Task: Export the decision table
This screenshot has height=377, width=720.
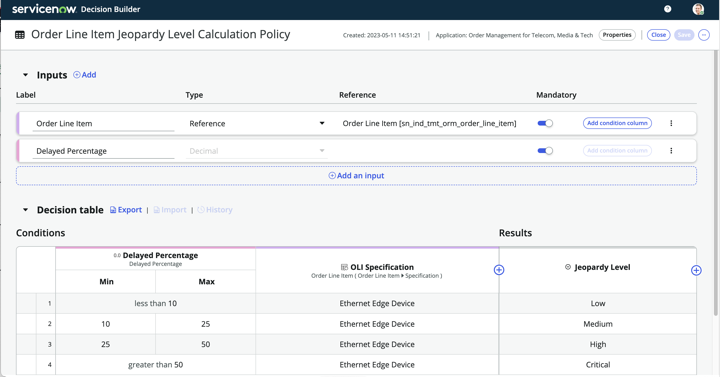Action: pos(126,210)
